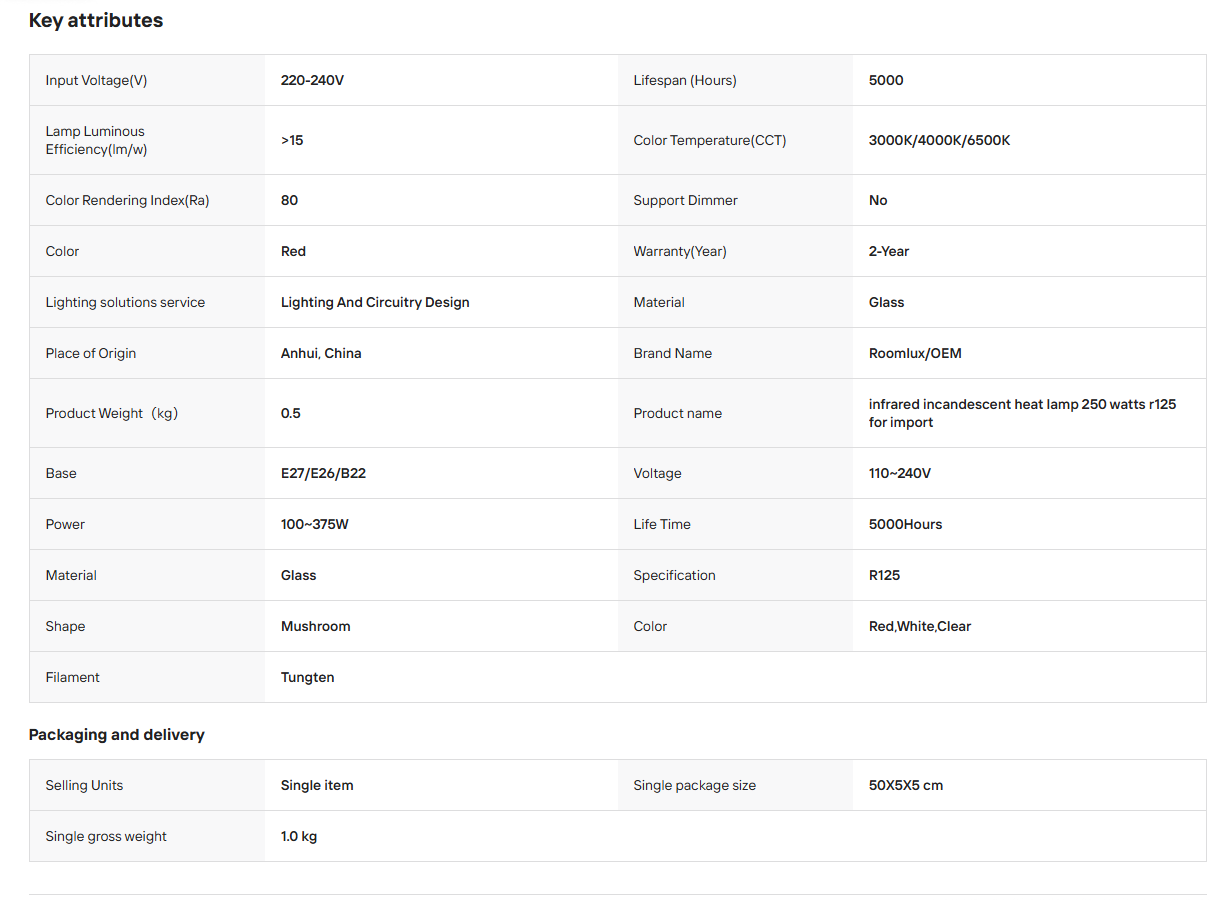Image resolution: width=1214 pixels, height=900 pixels.
Task: Click the Color Rendering Index(Ra) label
Action: click(127, 200)
